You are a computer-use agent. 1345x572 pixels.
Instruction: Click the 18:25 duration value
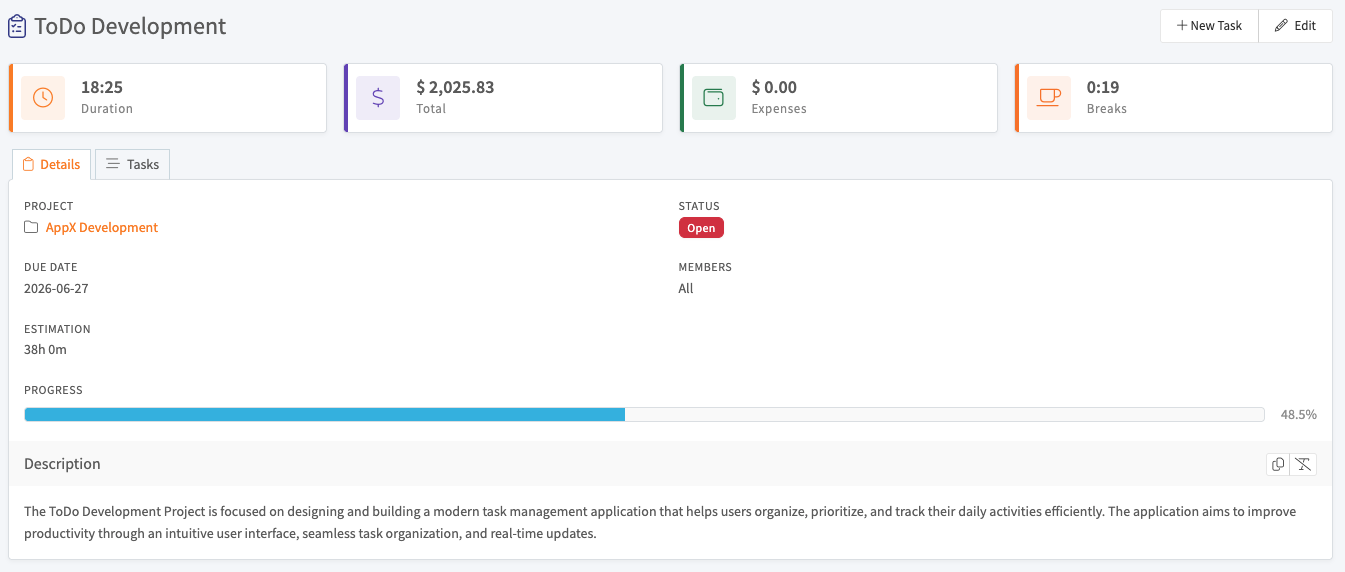coord(102,88)
